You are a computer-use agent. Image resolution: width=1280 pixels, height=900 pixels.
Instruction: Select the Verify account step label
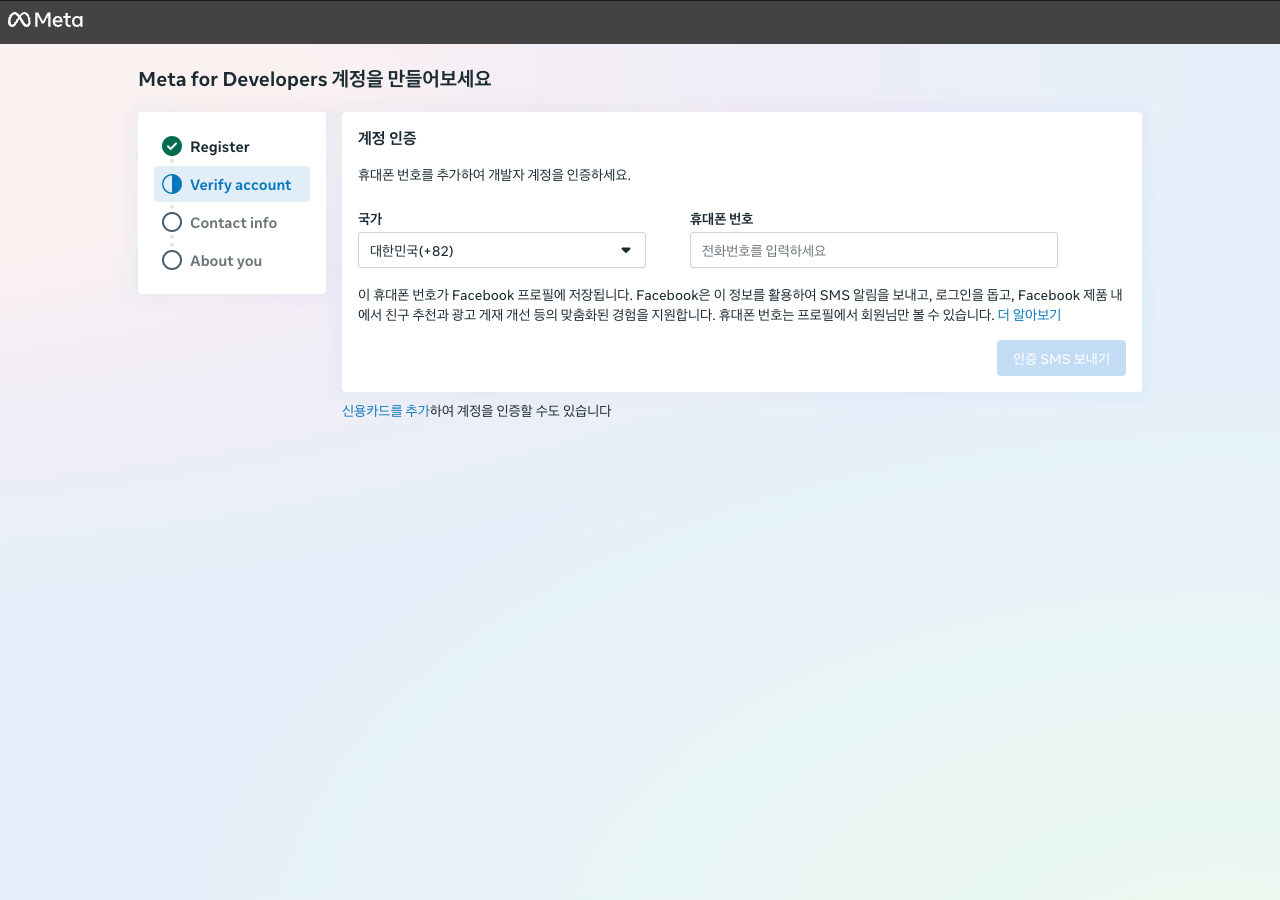point(241,185)
